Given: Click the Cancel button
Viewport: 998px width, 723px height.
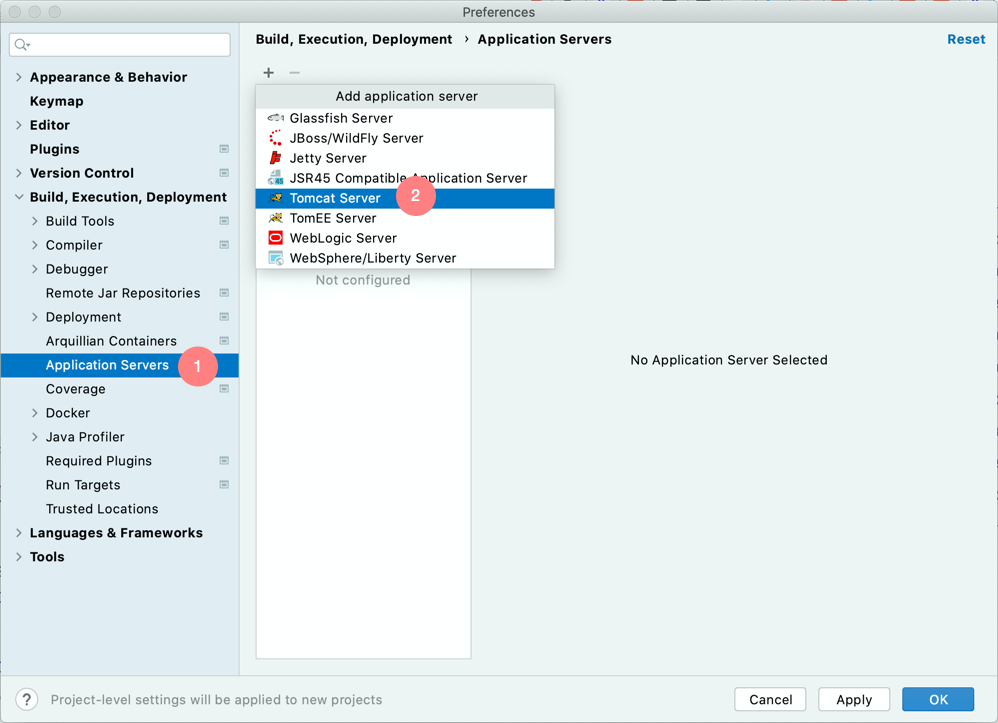Looking at the screenshot, I should pyautogui.click(x=770, y=699).
